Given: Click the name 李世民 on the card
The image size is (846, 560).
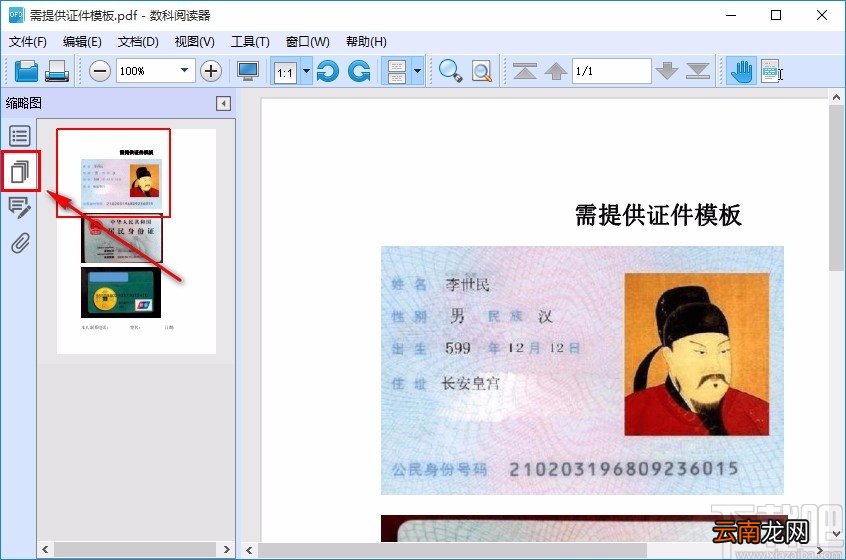Looking at the screenshot, I should pos(467,284).
